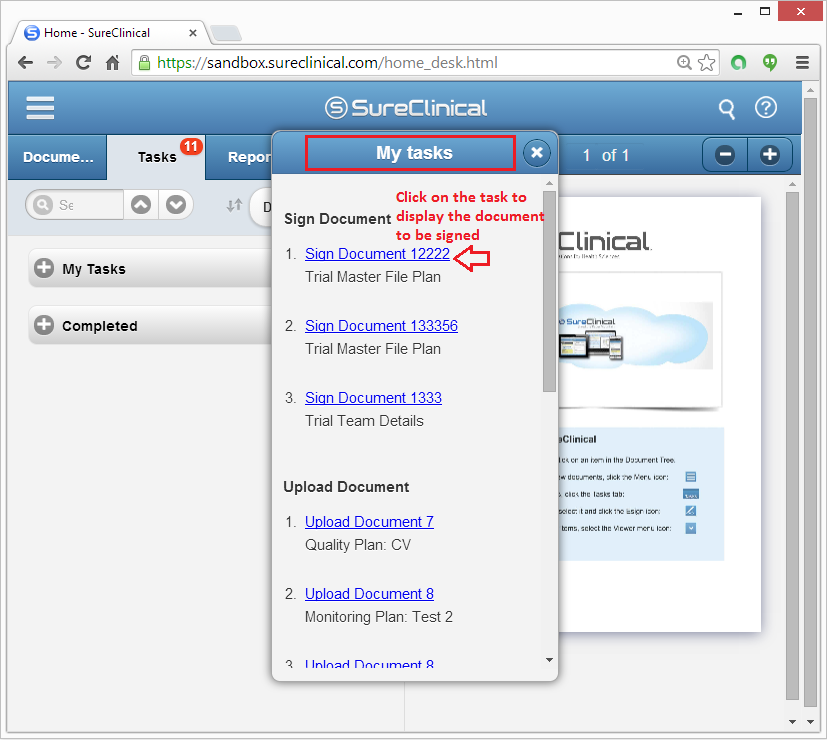Switch to the Docume... tab
This screenshot has height=741, width=827.
click(58, 157)
